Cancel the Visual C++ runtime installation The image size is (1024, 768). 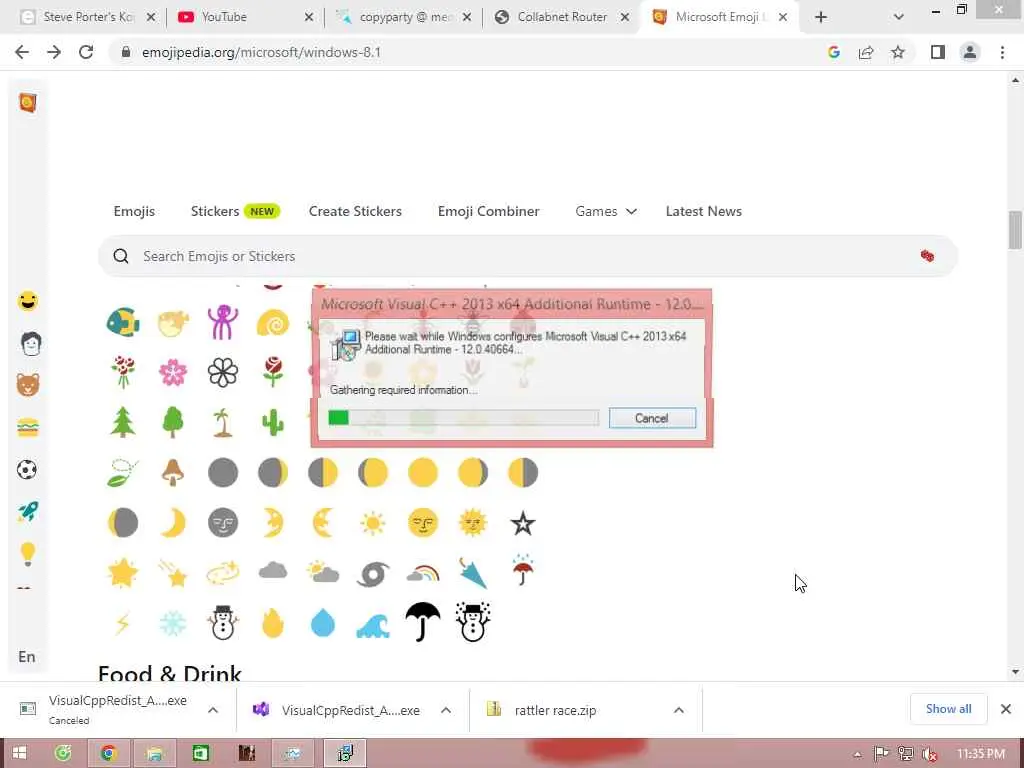652,418
